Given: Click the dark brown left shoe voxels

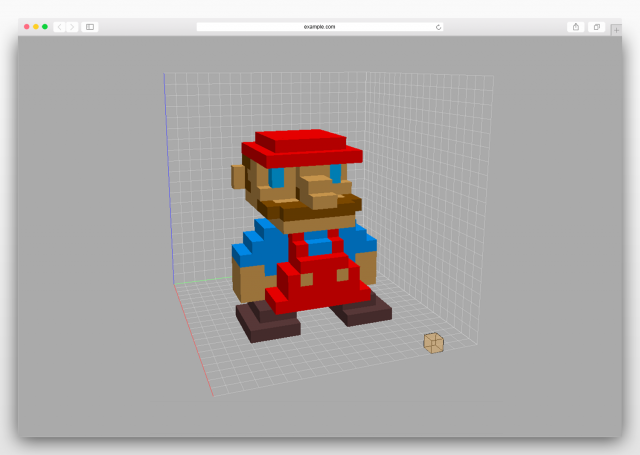Looking at the screenshot, I should pos(268,321).
